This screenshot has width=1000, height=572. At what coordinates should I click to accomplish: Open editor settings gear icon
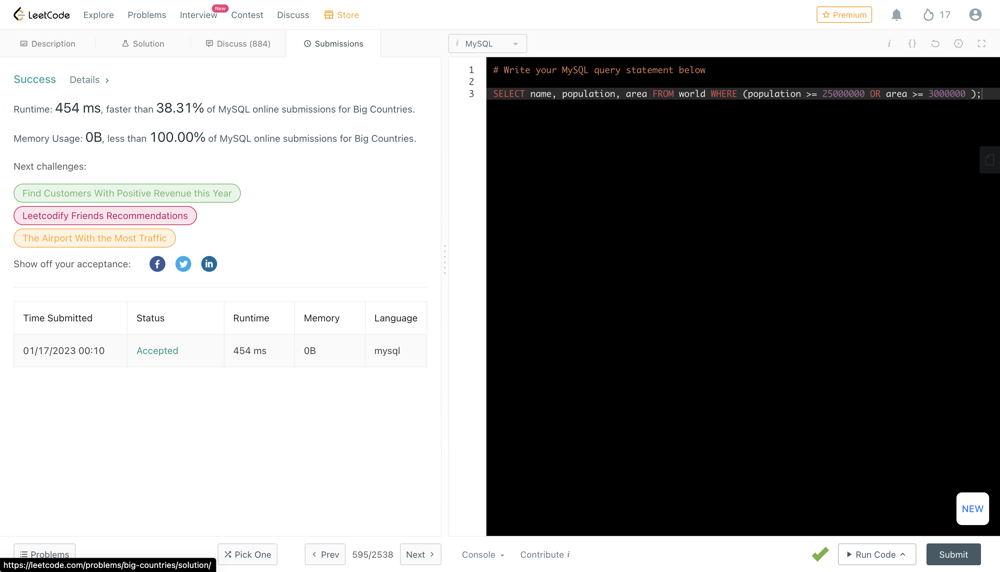(x=958, y=44)
